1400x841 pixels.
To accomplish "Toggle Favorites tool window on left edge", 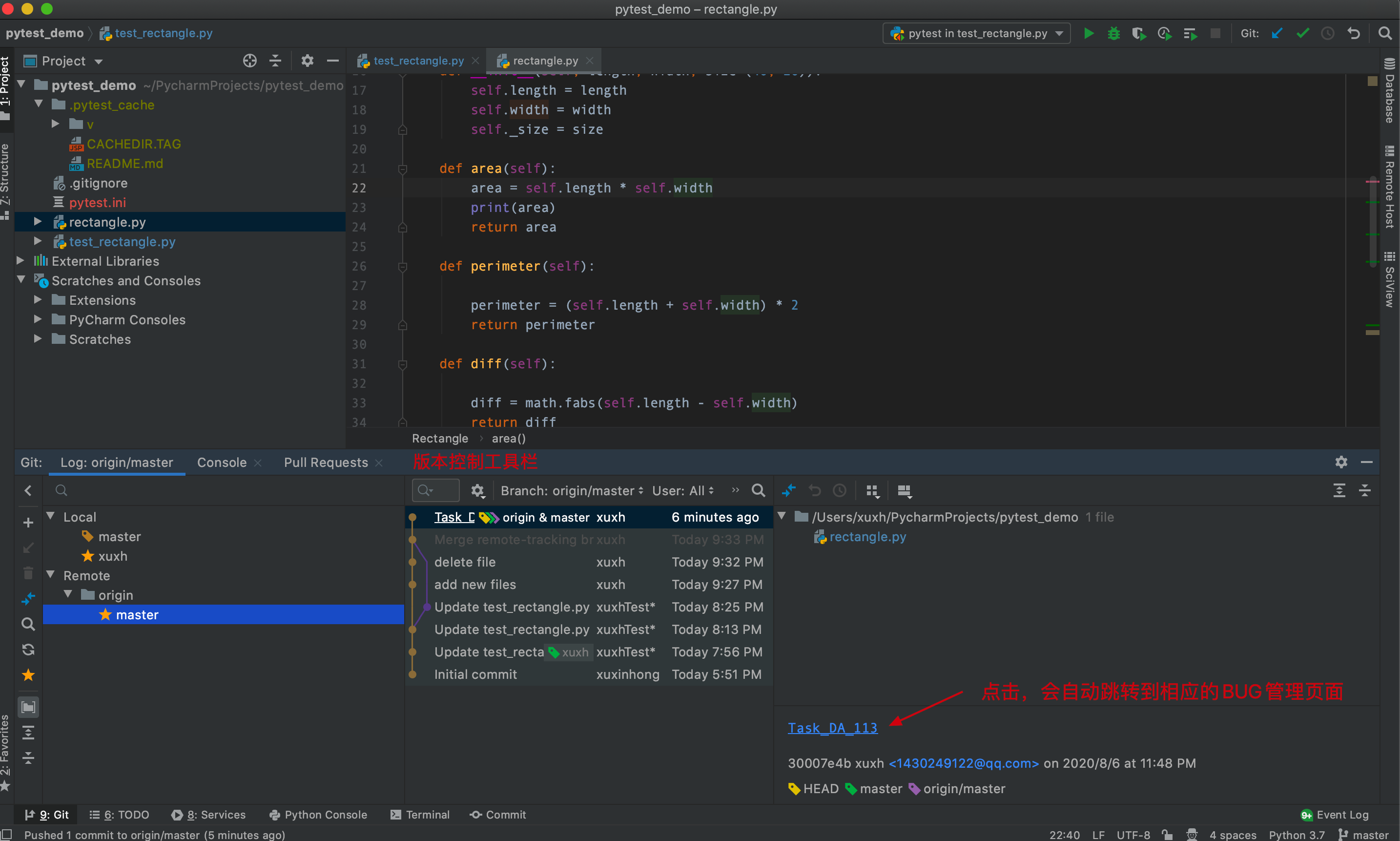I will click(x=6, y=752).
